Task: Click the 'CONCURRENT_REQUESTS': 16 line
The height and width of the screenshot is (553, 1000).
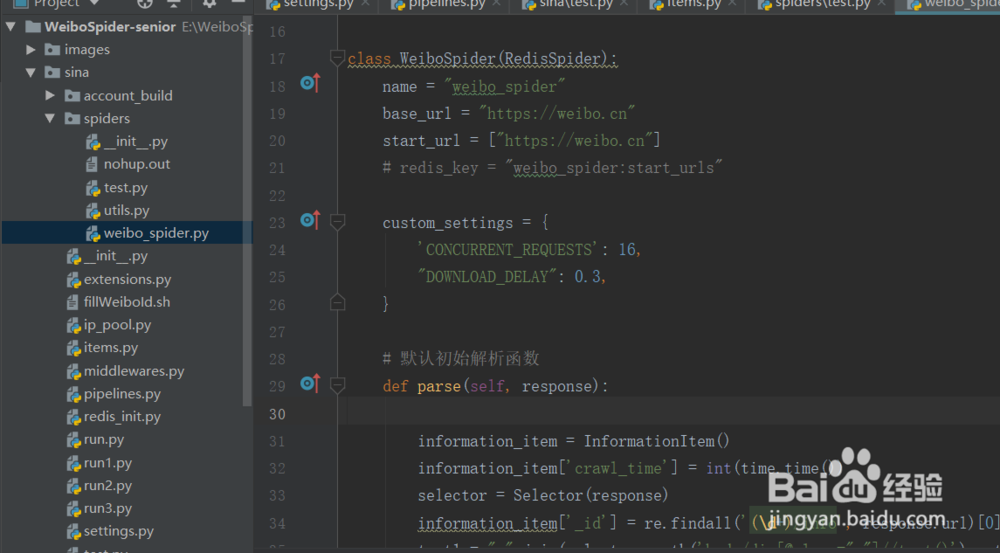Action: 529,249
